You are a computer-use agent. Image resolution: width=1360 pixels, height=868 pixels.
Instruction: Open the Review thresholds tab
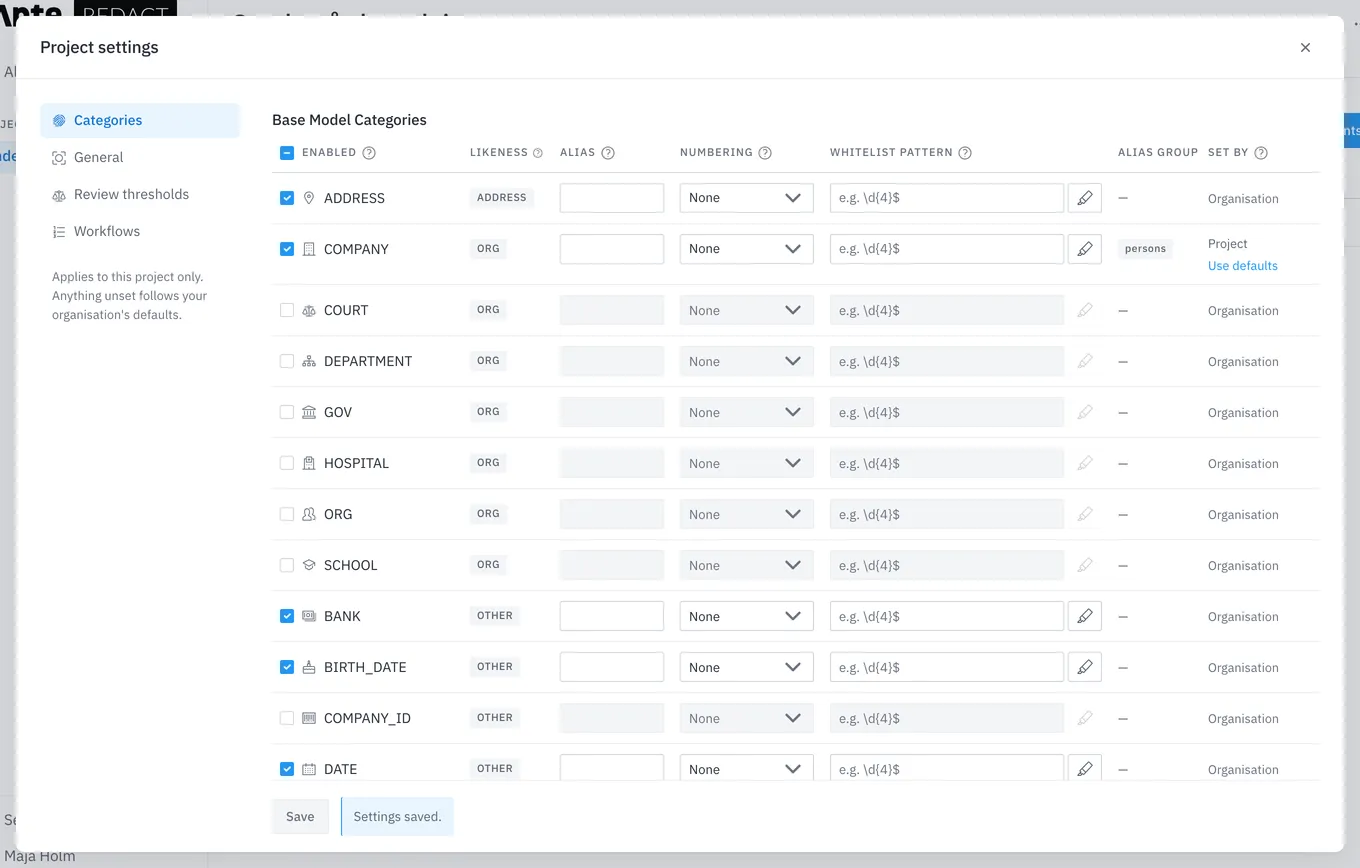[x=140, y=194]
